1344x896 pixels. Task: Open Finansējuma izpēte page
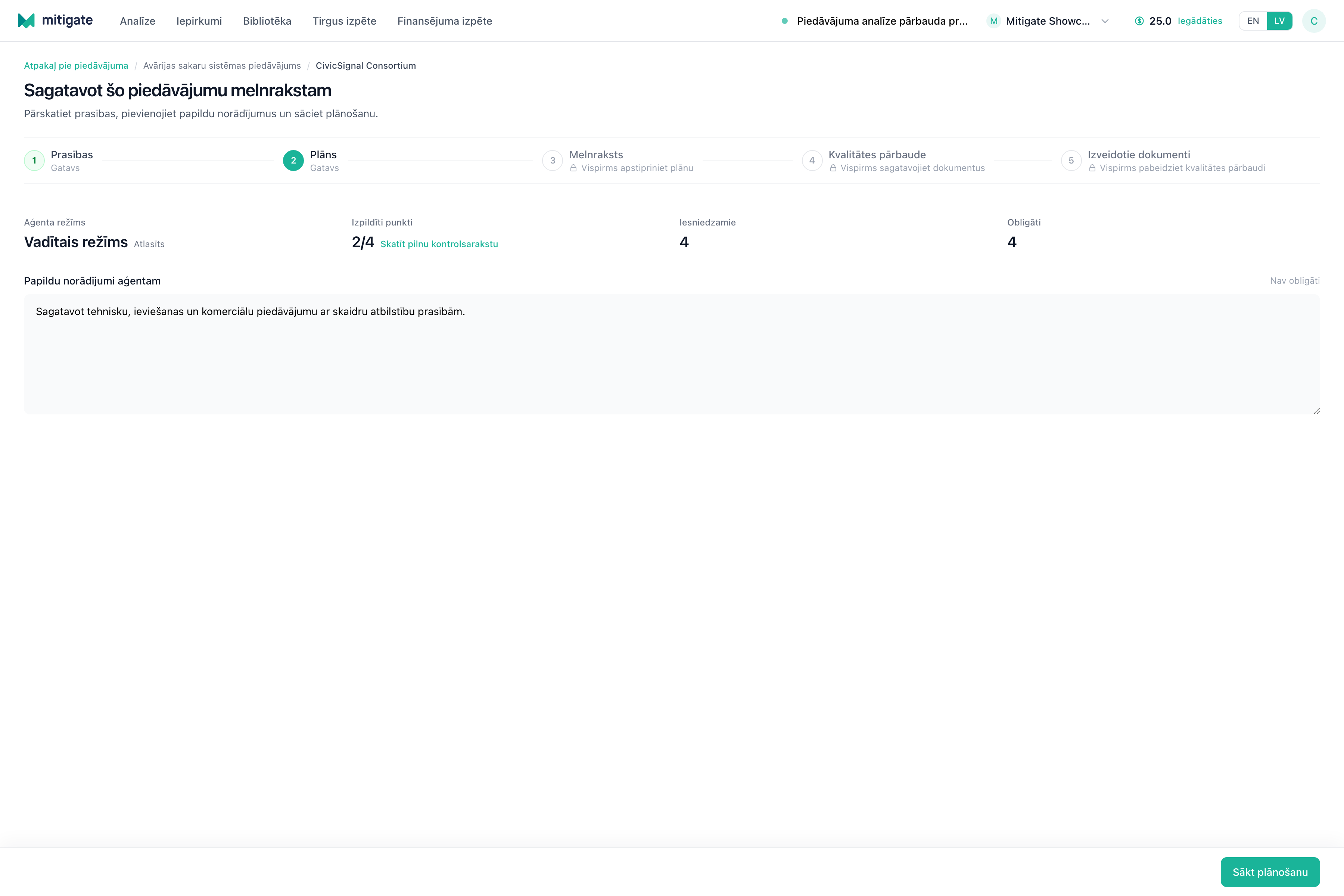click(x=445, y=21)
